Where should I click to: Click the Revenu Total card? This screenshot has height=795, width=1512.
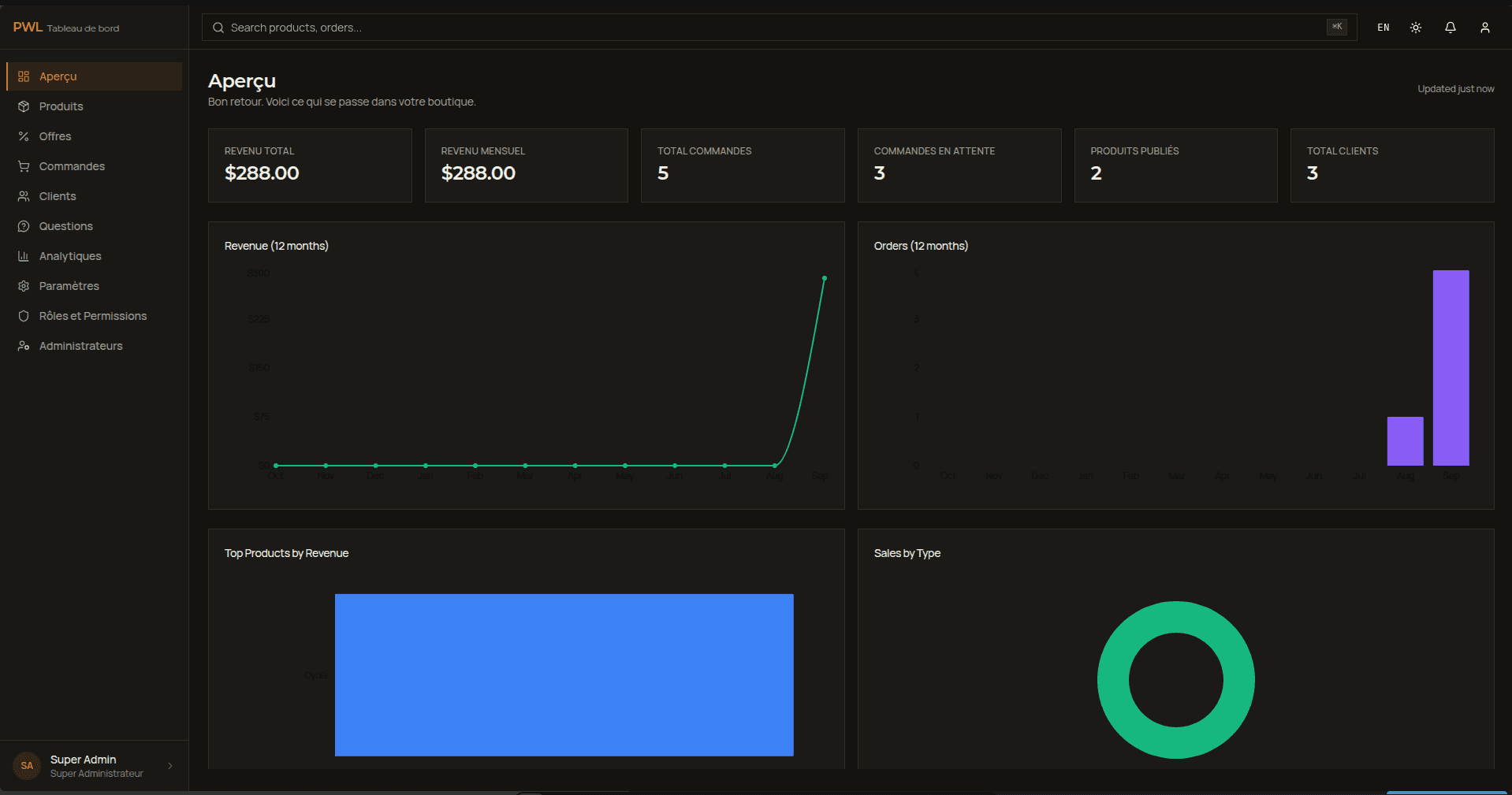tap(310, 165)
